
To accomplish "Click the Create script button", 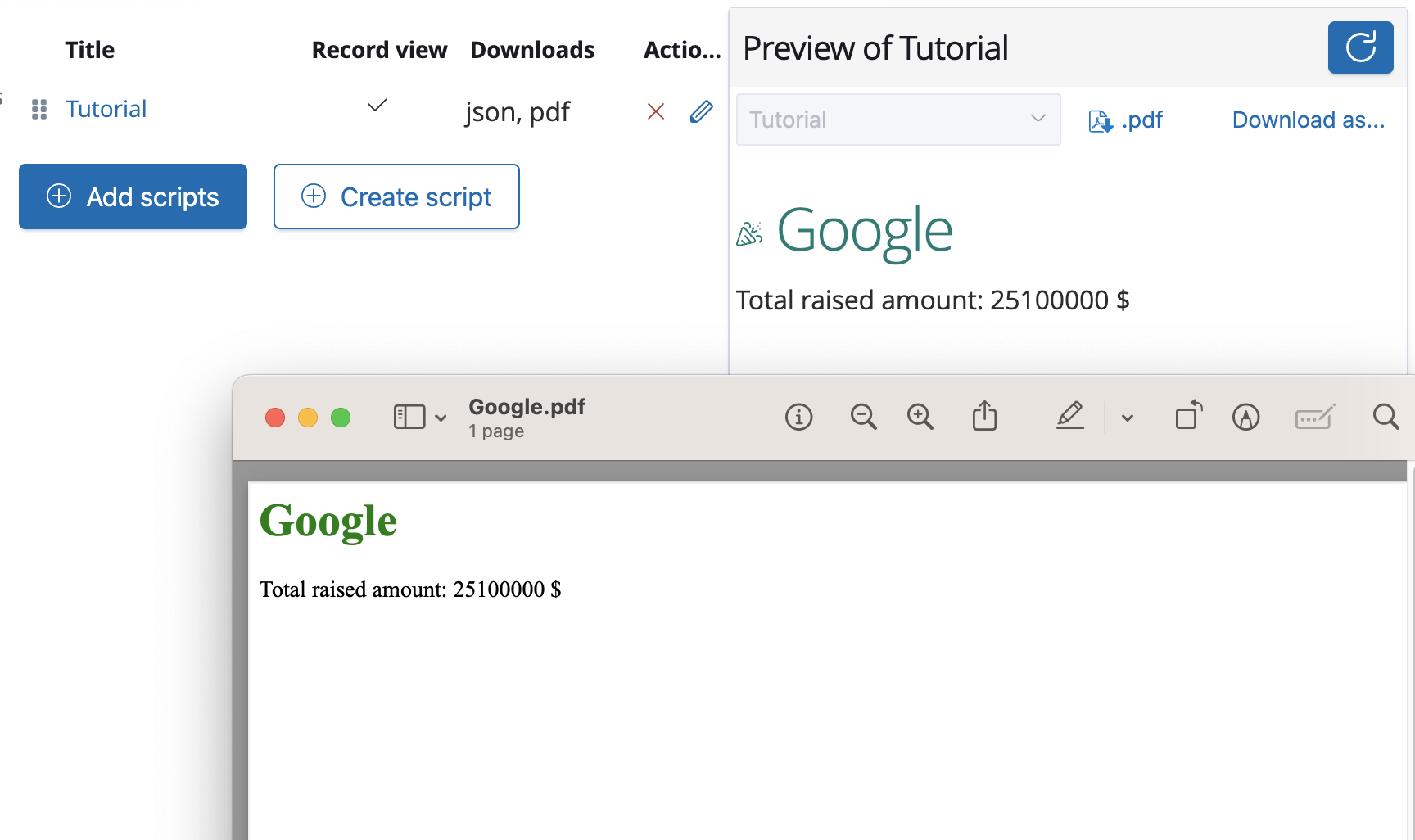I will pos(396,196).
